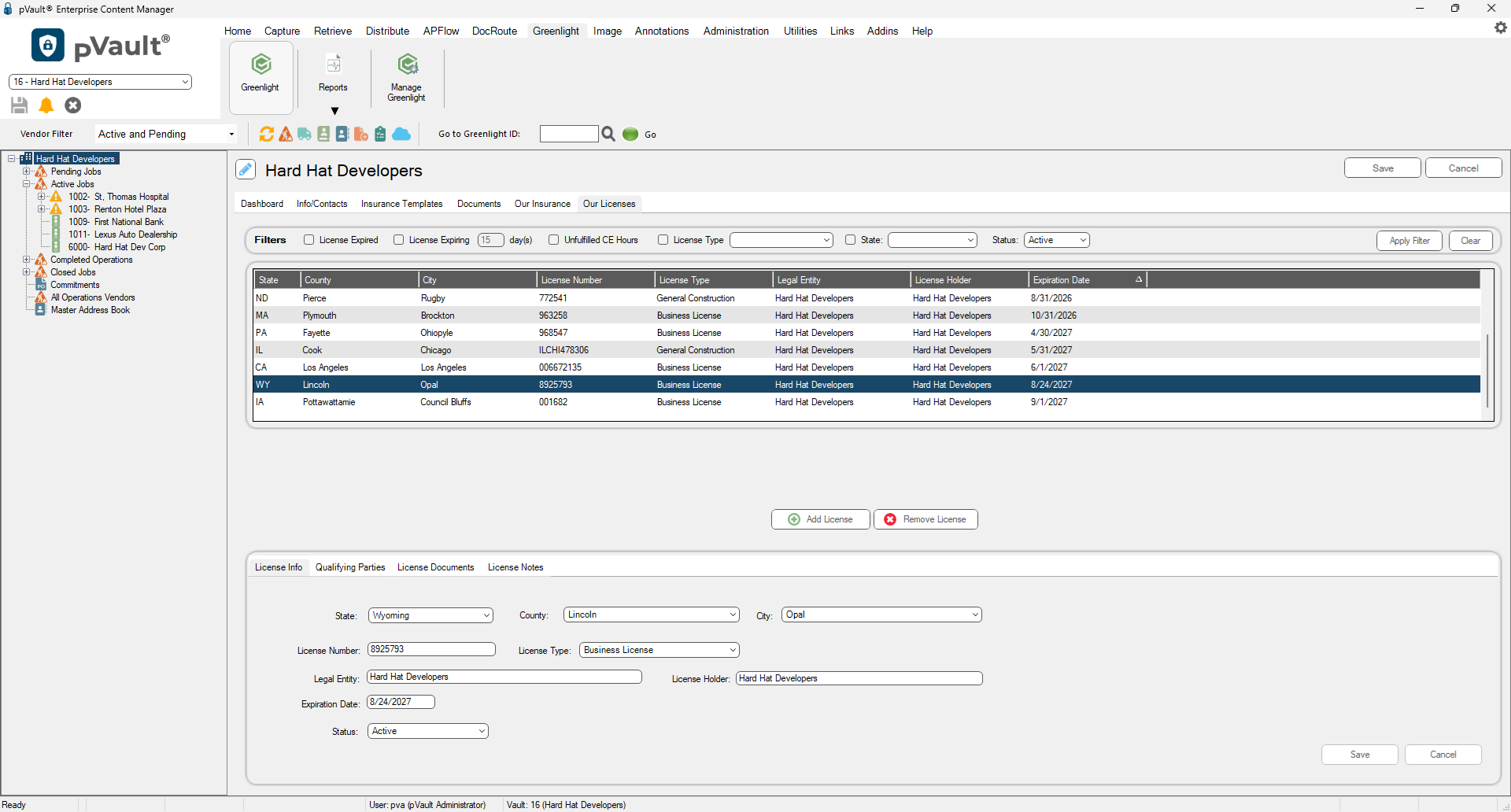This screenshot has width=1511, height=812.
Task: Click the green contact book toolbar icon
Action: point(323,134)
